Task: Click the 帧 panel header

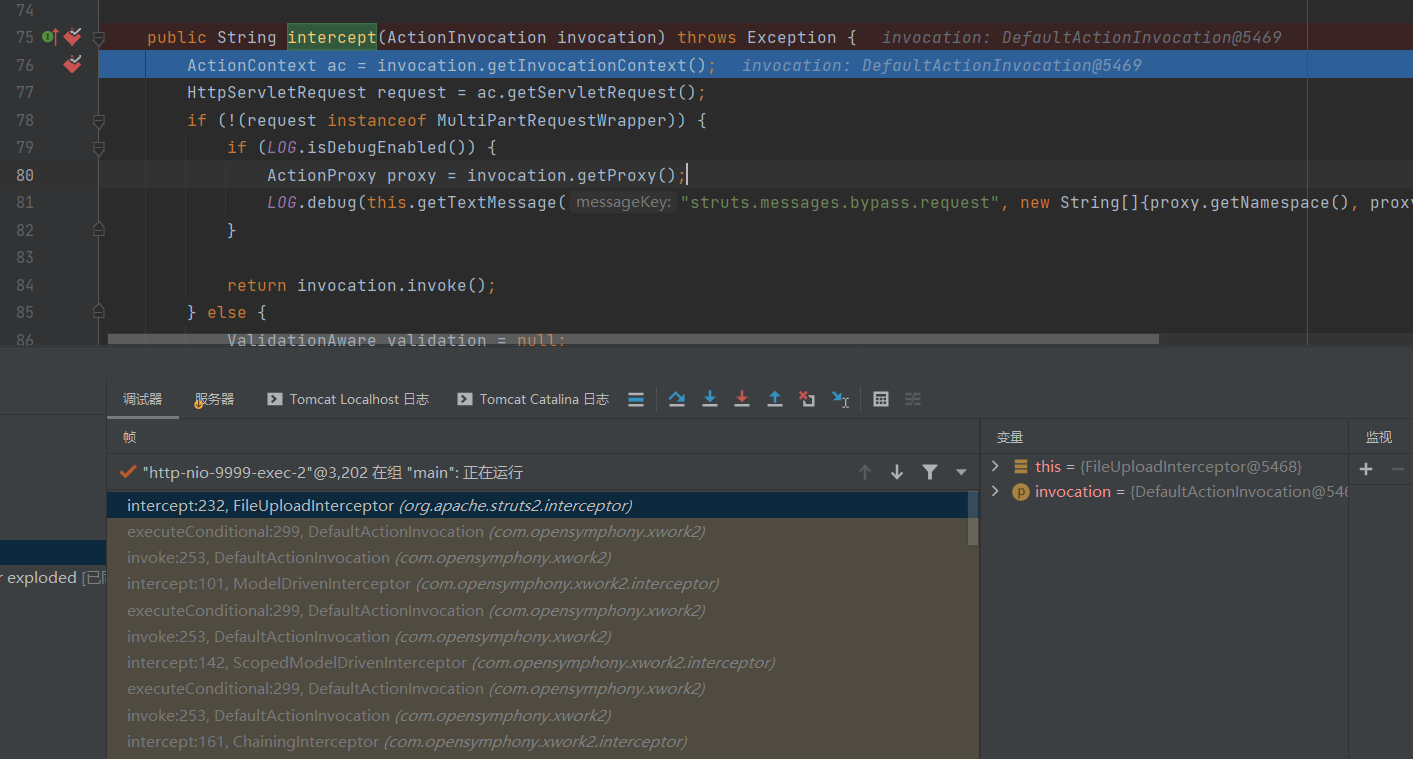Action: [129, 437]
